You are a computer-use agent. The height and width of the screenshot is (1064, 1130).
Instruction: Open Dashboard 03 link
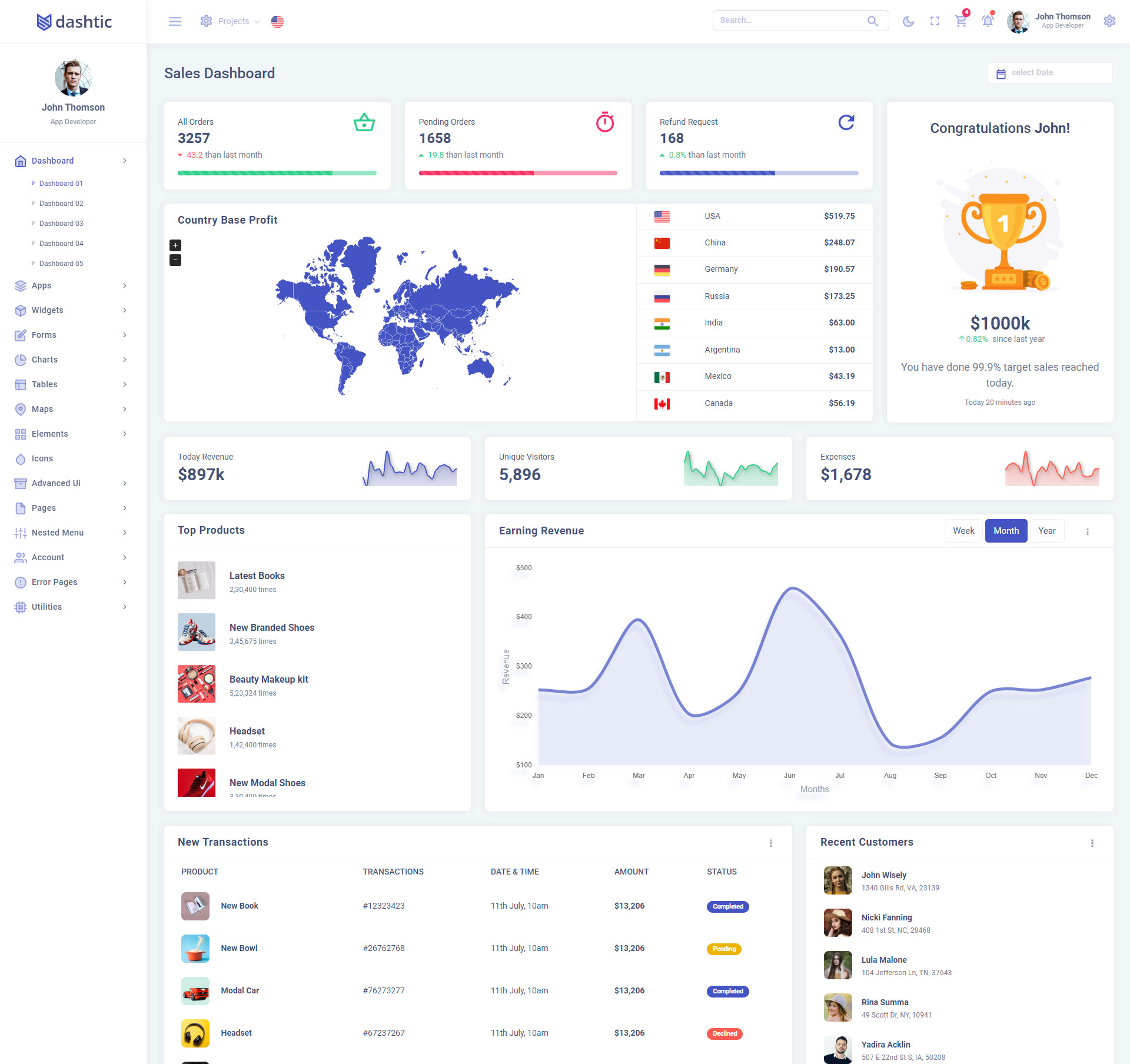tap(61, 224)
